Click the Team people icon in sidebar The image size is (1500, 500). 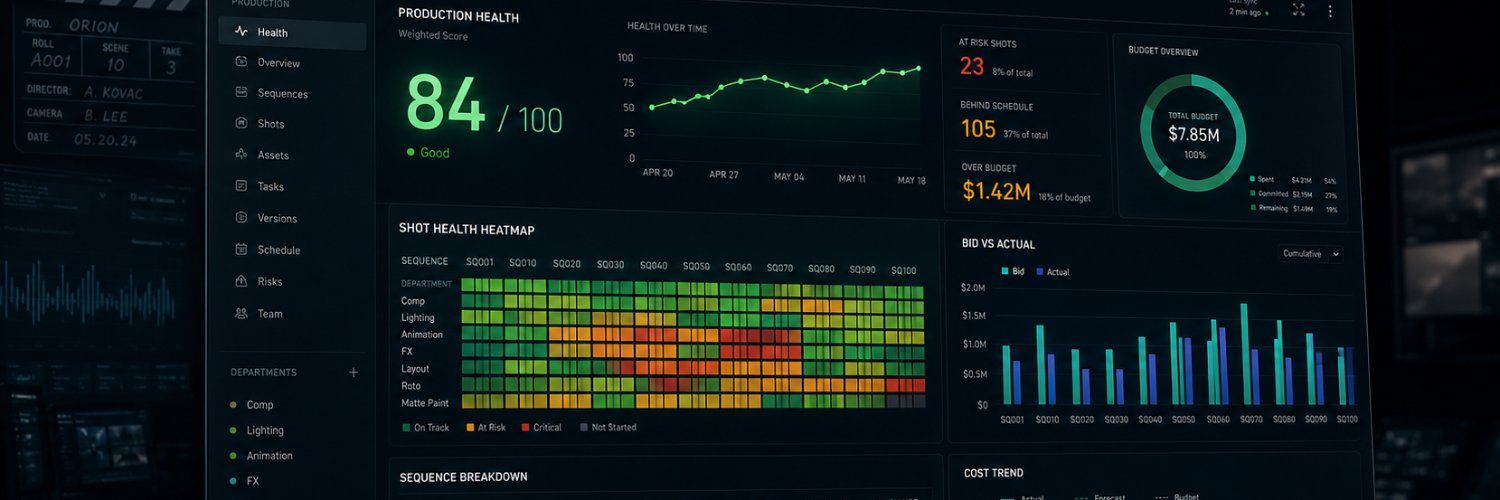point(240,313)
